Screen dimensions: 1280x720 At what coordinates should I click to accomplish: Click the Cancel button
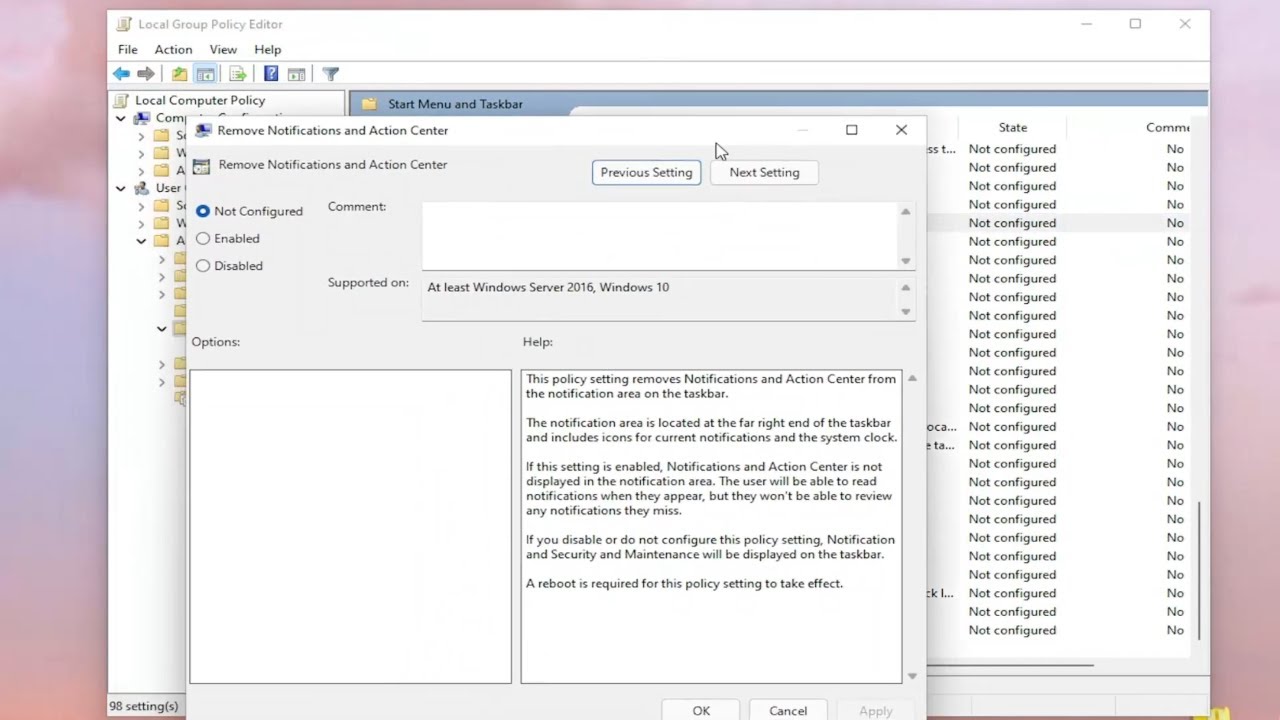point(788,710)
